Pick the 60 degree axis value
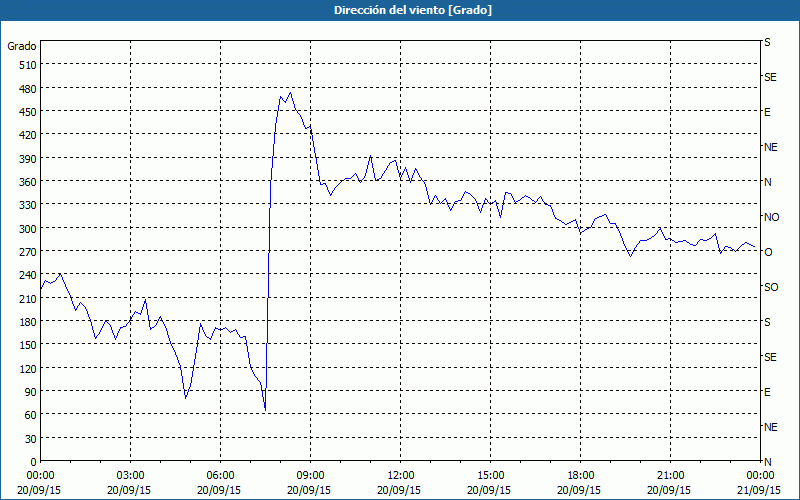 [31, 415]
